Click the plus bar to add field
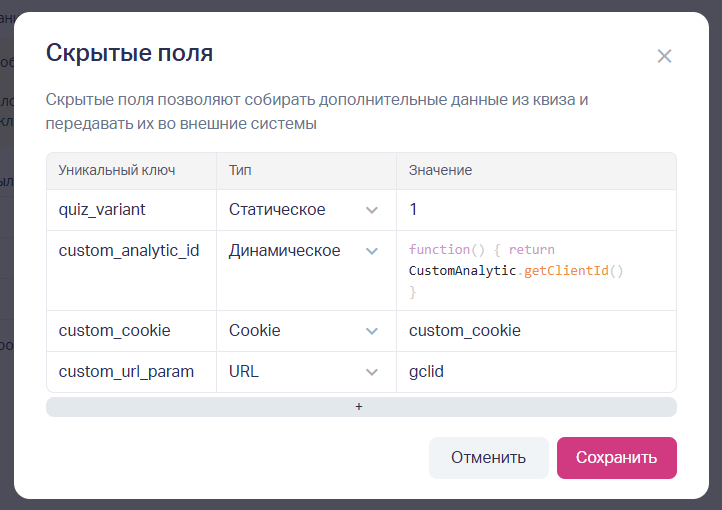This screenshot has height=510, width=722. click(360, 407)
